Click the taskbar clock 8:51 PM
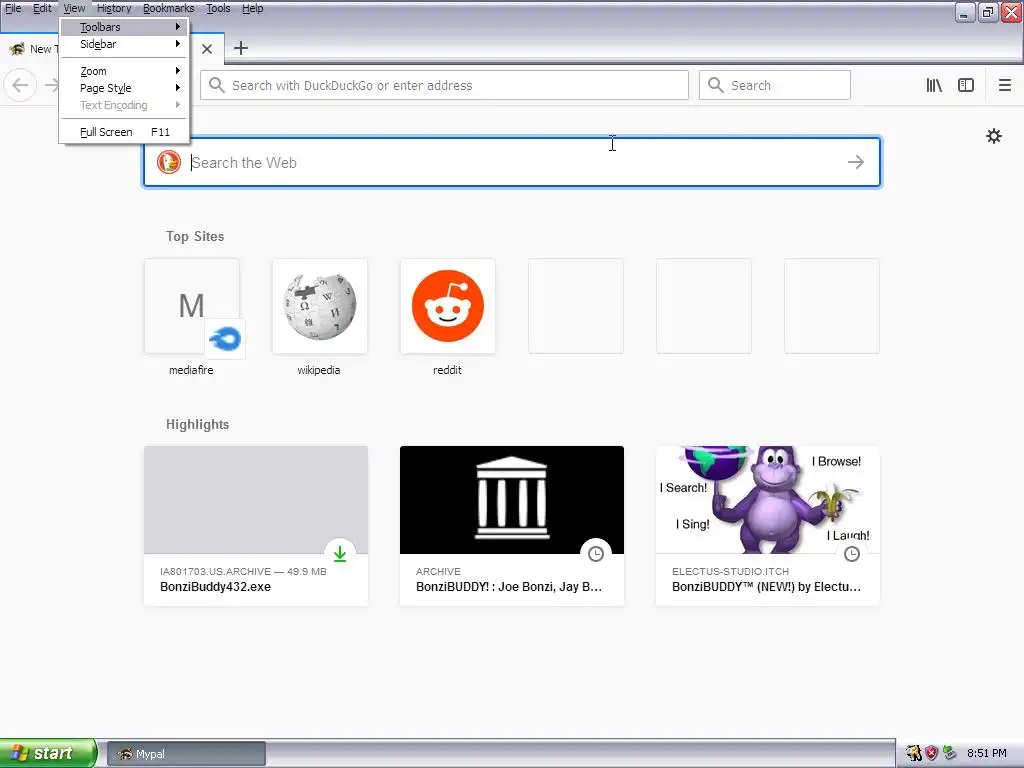The image size is (1024, 768). pos(987,753)
